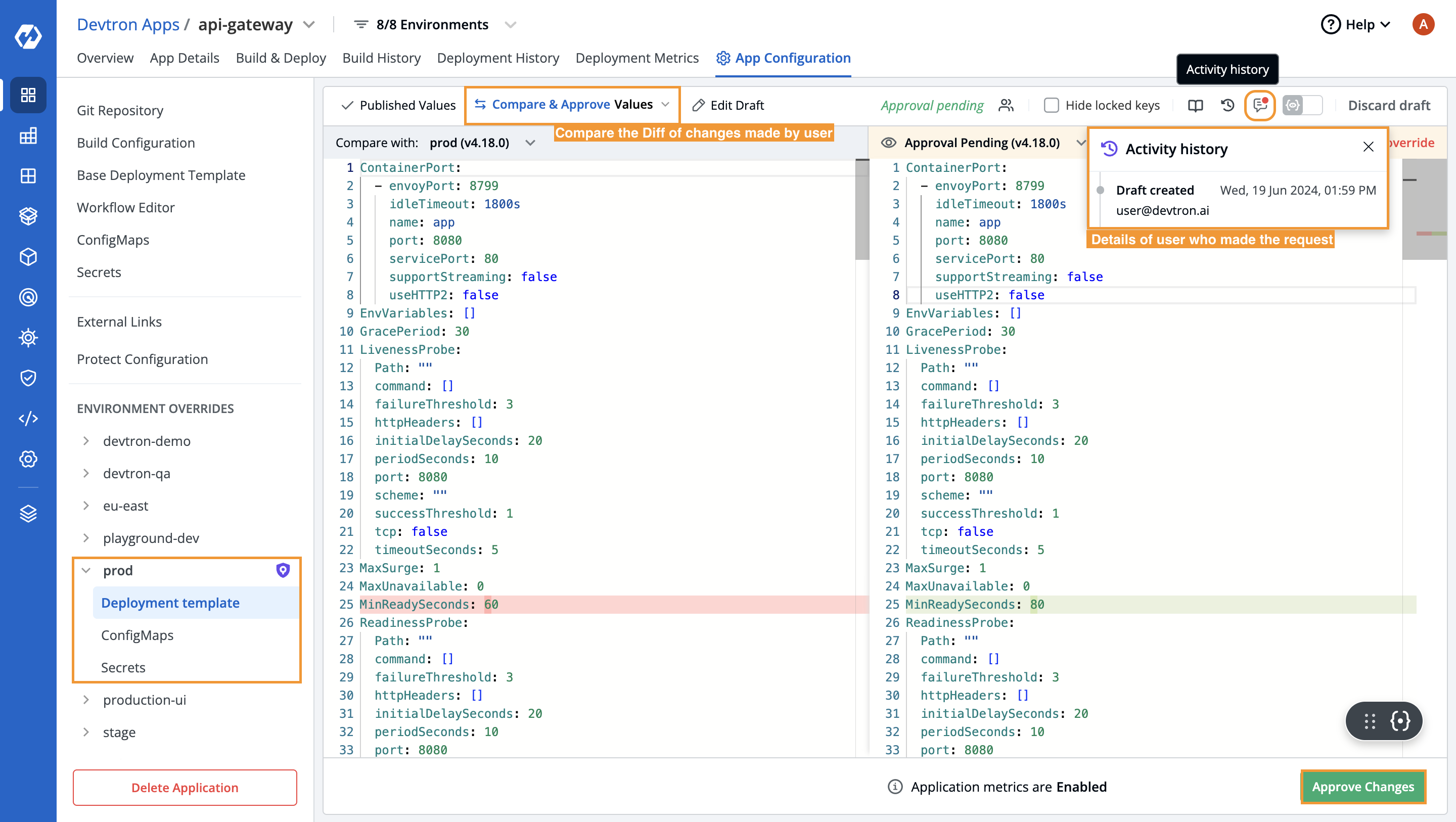Open the readme book icon

pyautogui.click(x=1195, y=105)
